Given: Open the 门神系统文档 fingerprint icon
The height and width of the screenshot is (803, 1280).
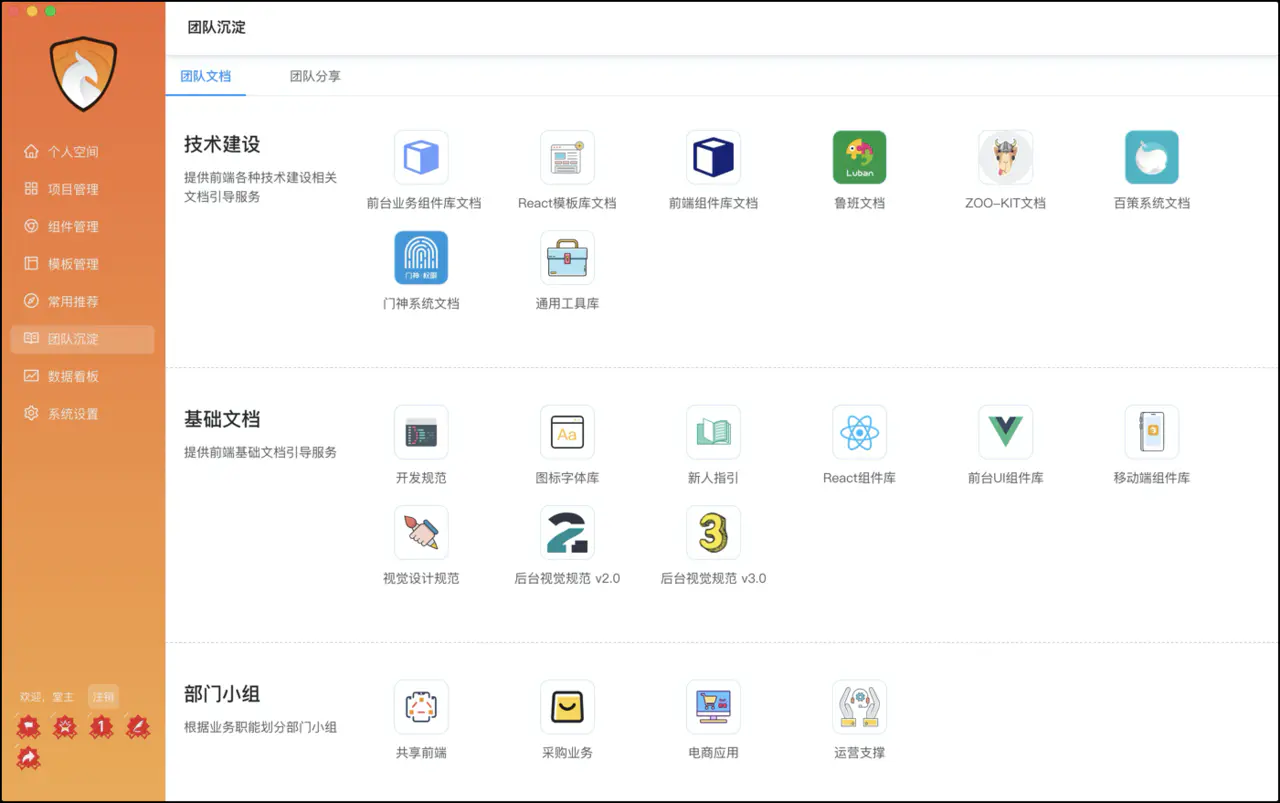Looking at the screenshot, I should [421, 258].
